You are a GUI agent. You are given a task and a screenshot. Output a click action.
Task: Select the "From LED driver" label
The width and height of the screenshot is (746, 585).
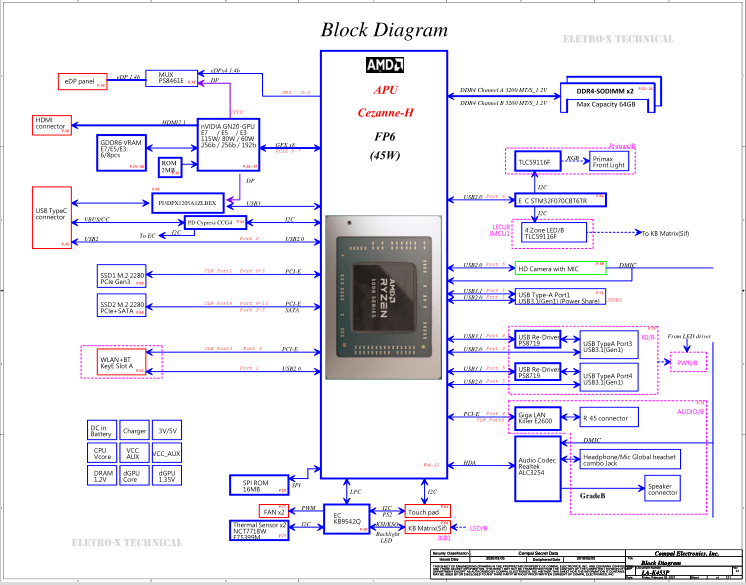[689, 336]
